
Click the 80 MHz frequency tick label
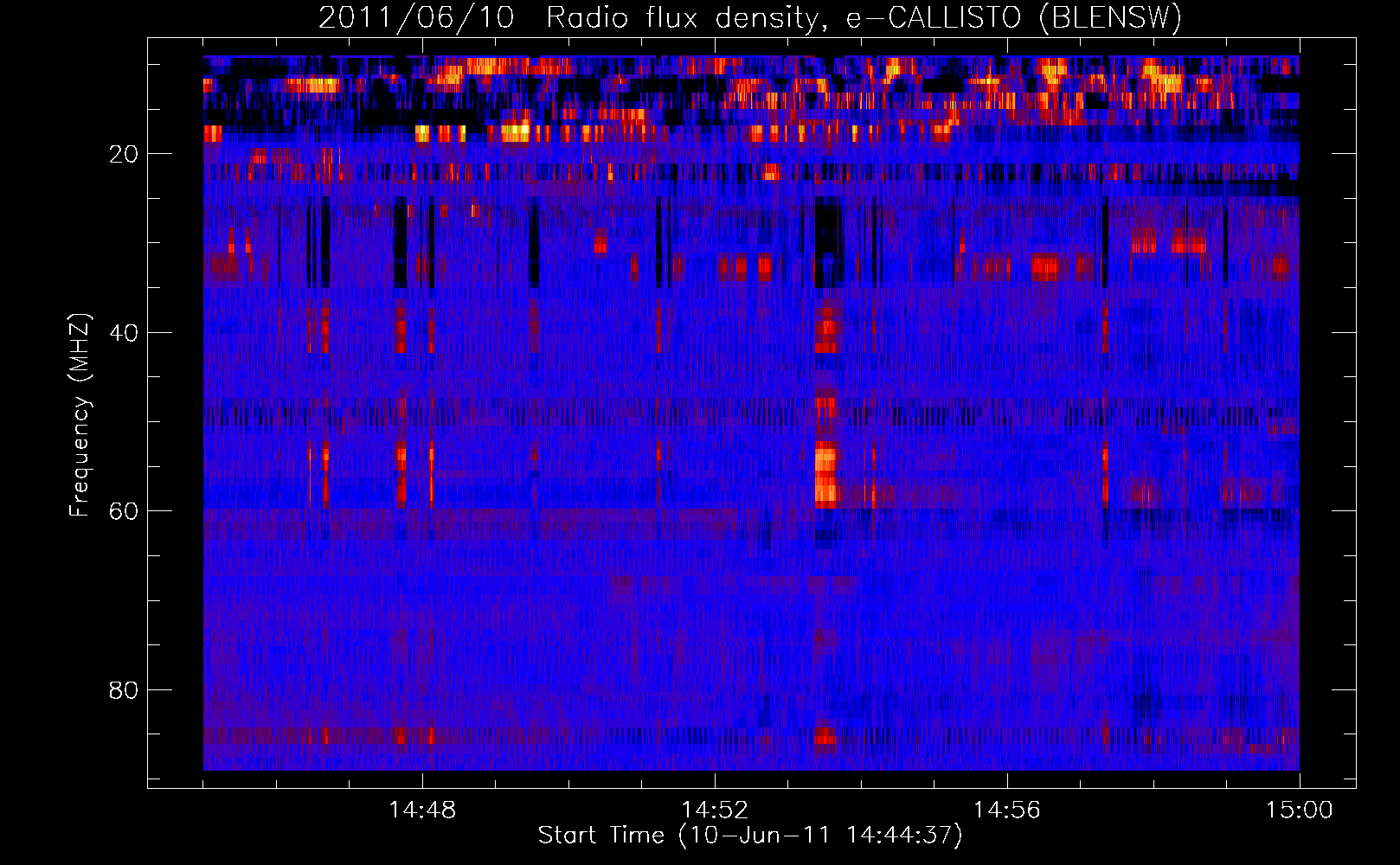(x=124, y=690)
